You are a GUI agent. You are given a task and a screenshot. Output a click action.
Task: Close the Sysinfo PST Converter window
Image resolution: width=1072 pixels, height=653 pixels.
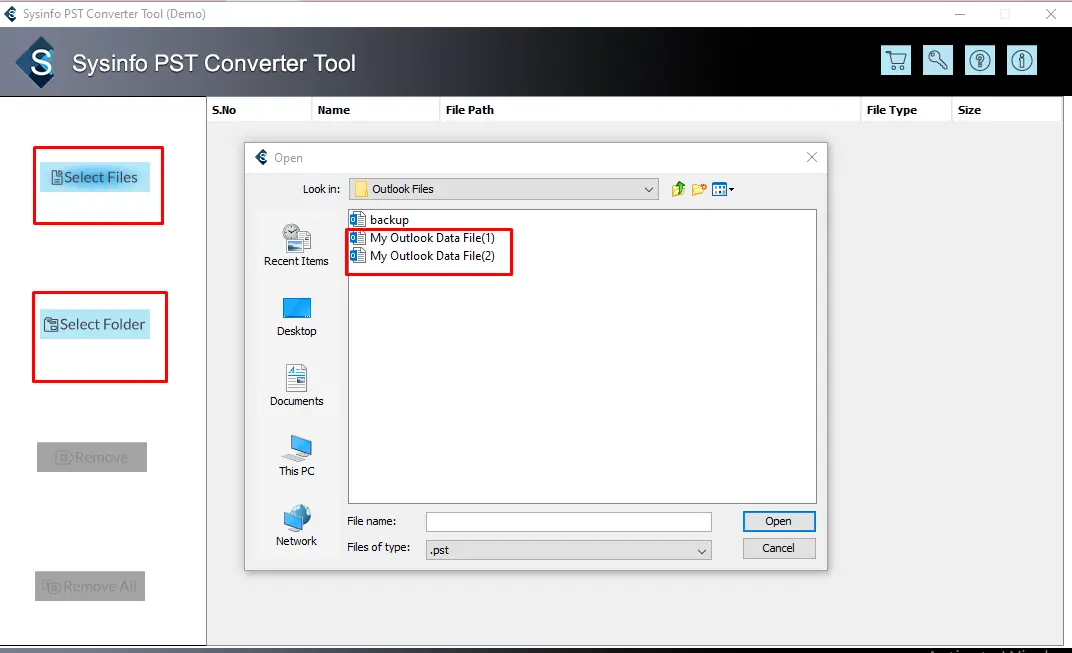coord(1051,14)
